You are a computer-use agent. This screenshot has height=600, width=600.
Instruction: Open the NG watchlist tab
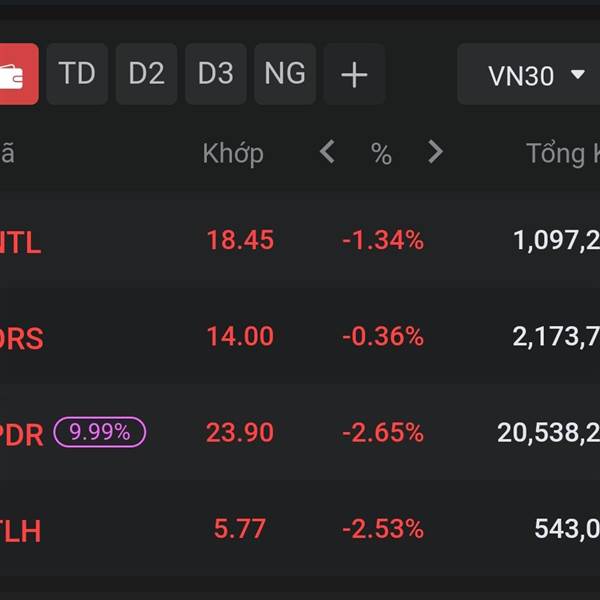(284, 74)
